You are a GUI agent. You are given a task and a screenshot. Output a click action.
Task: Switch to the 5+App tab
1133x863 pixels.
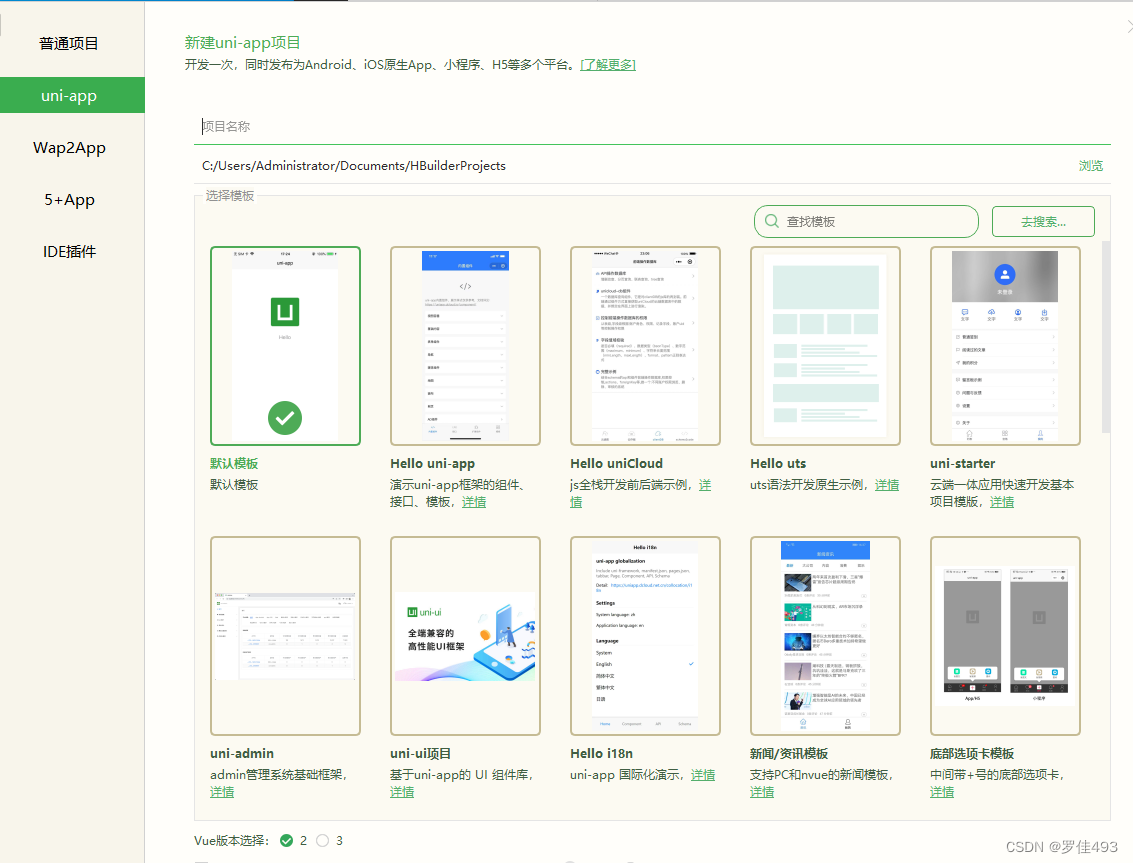click(x=69, y=200)
